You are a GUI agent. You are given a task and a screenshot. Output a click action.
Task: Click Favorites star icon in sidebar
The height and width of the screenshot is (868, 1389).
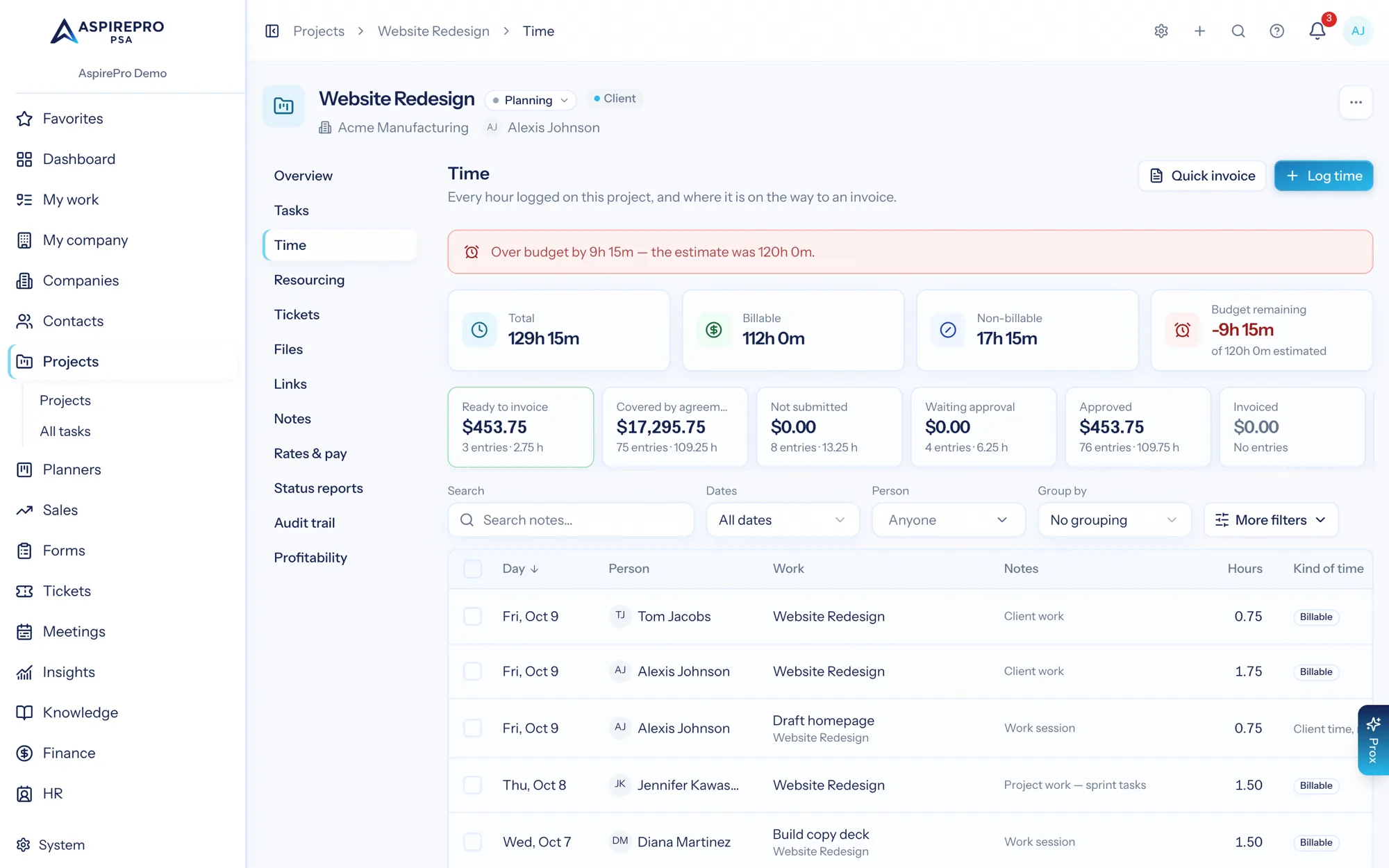(x=24, y=119)
